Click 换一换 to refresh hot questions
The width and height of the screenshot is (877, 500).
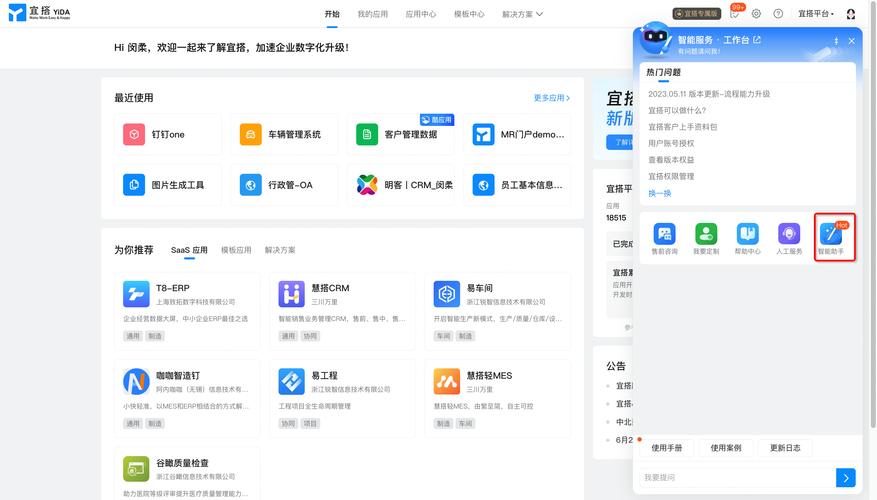[x=659, y=194]
